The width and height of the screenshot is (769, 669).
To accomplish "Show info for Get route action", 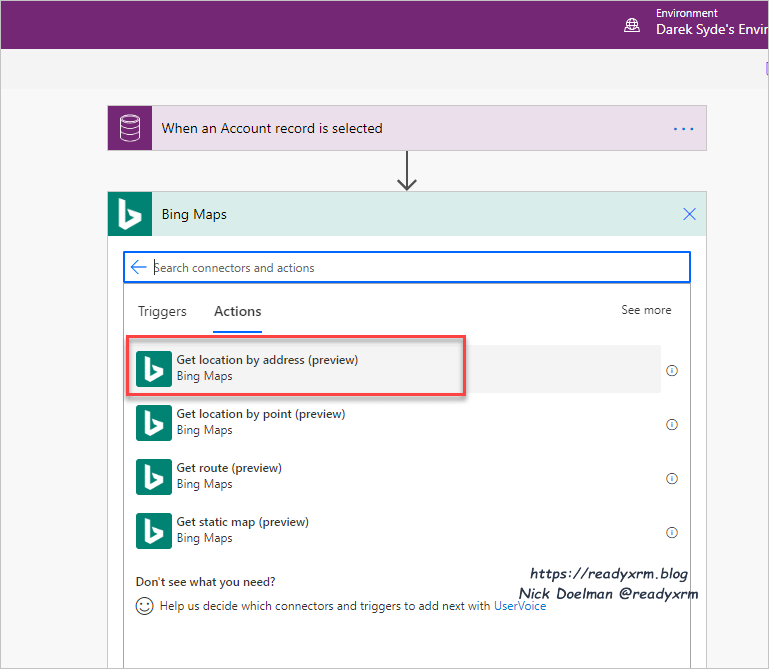I will pyautogui.click(x=672, y=478).
